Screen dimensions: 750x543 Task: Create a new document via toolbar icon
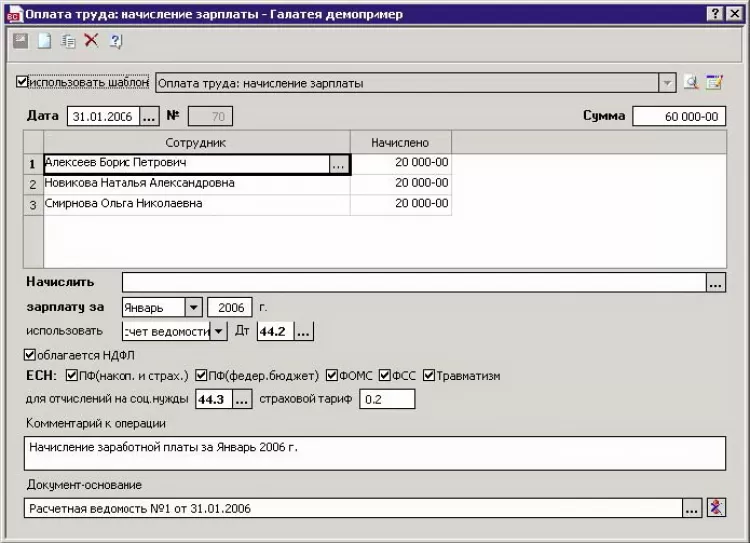point(44,41)
